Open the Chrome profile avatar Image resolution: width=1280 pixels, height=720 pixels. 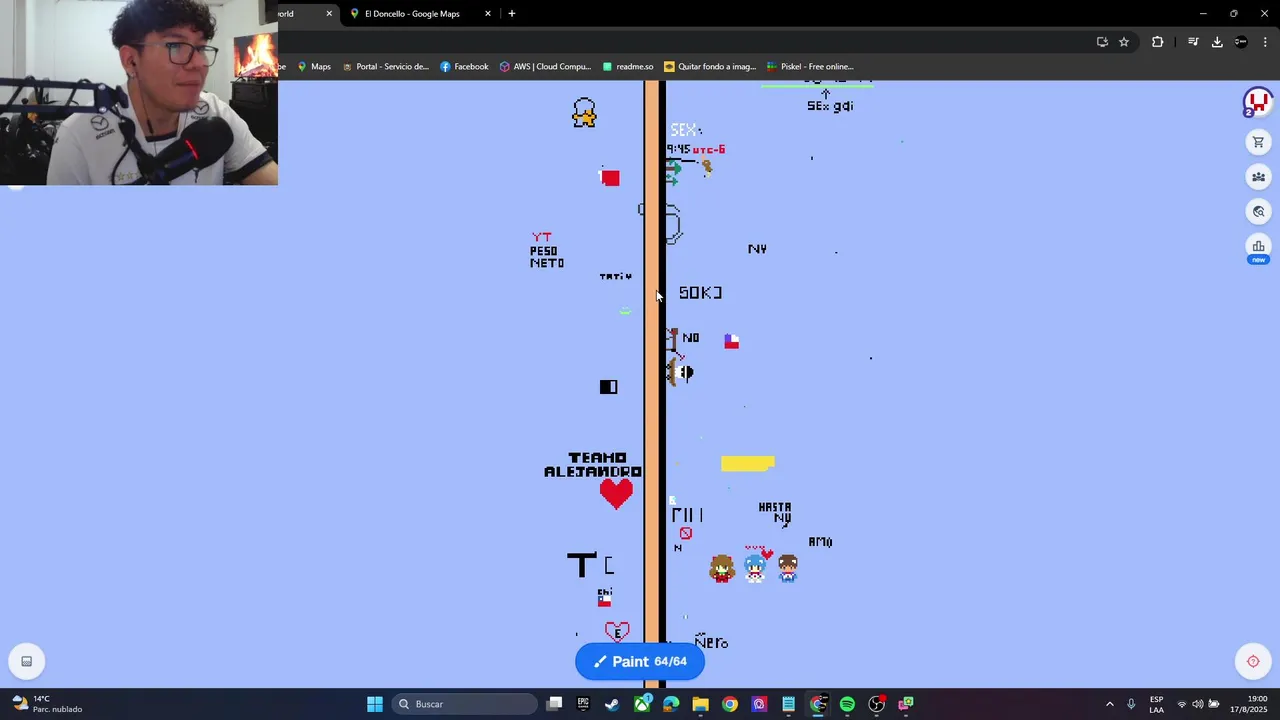(1241, 42)
